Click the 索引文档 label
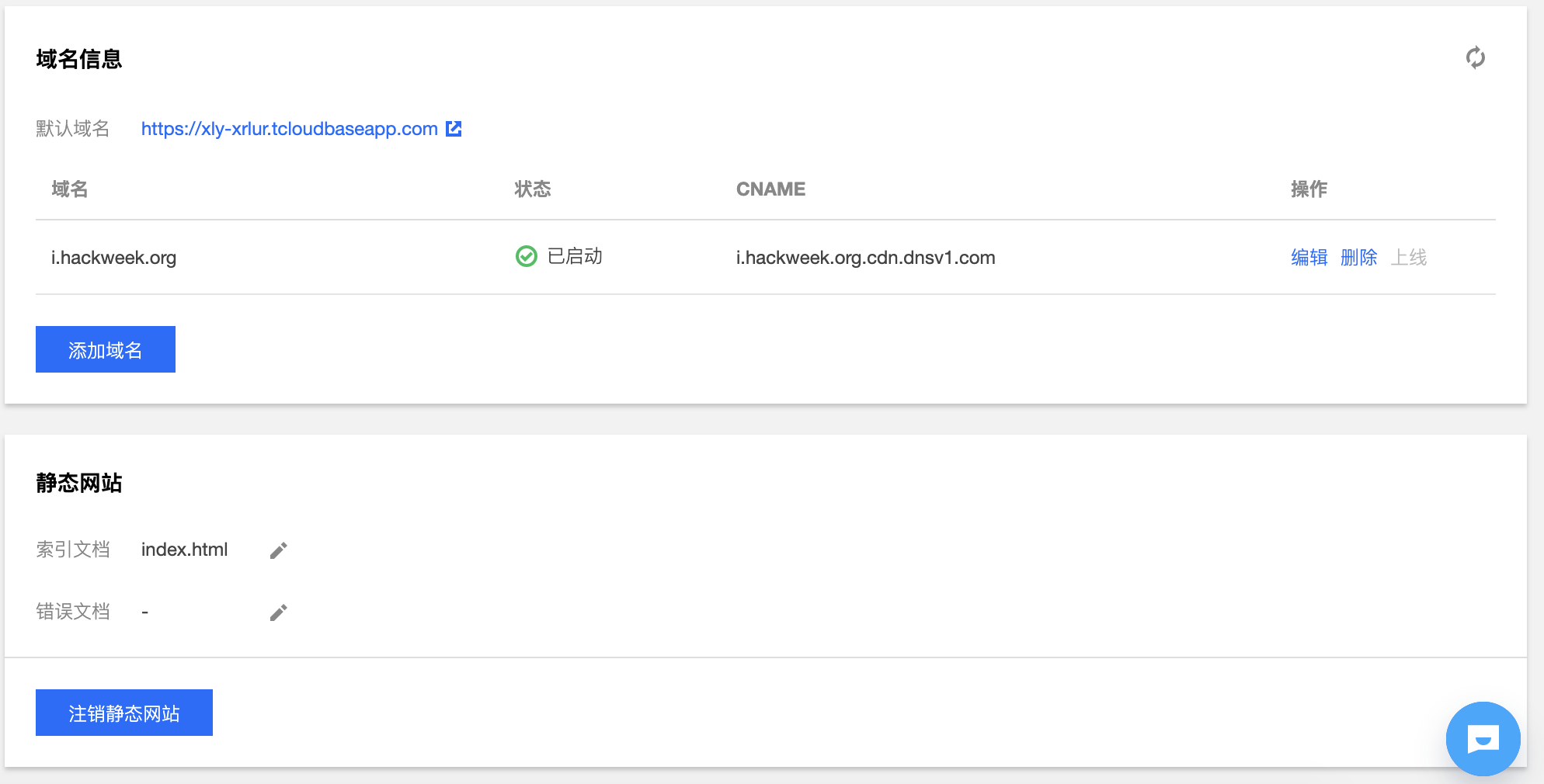Viewport: 1544px width, 784px height. coord(73,550)
